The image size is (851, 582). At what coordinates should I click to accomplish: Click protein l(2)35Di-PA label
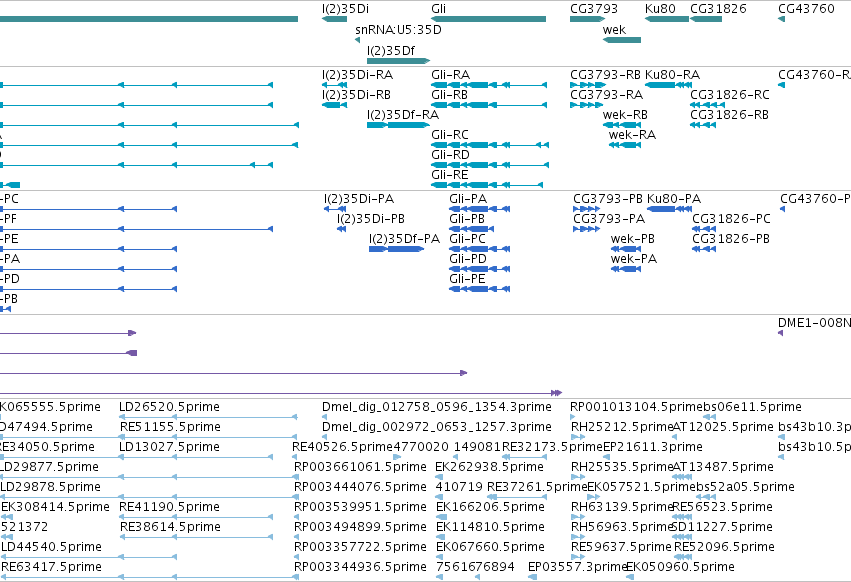[359, 199]
